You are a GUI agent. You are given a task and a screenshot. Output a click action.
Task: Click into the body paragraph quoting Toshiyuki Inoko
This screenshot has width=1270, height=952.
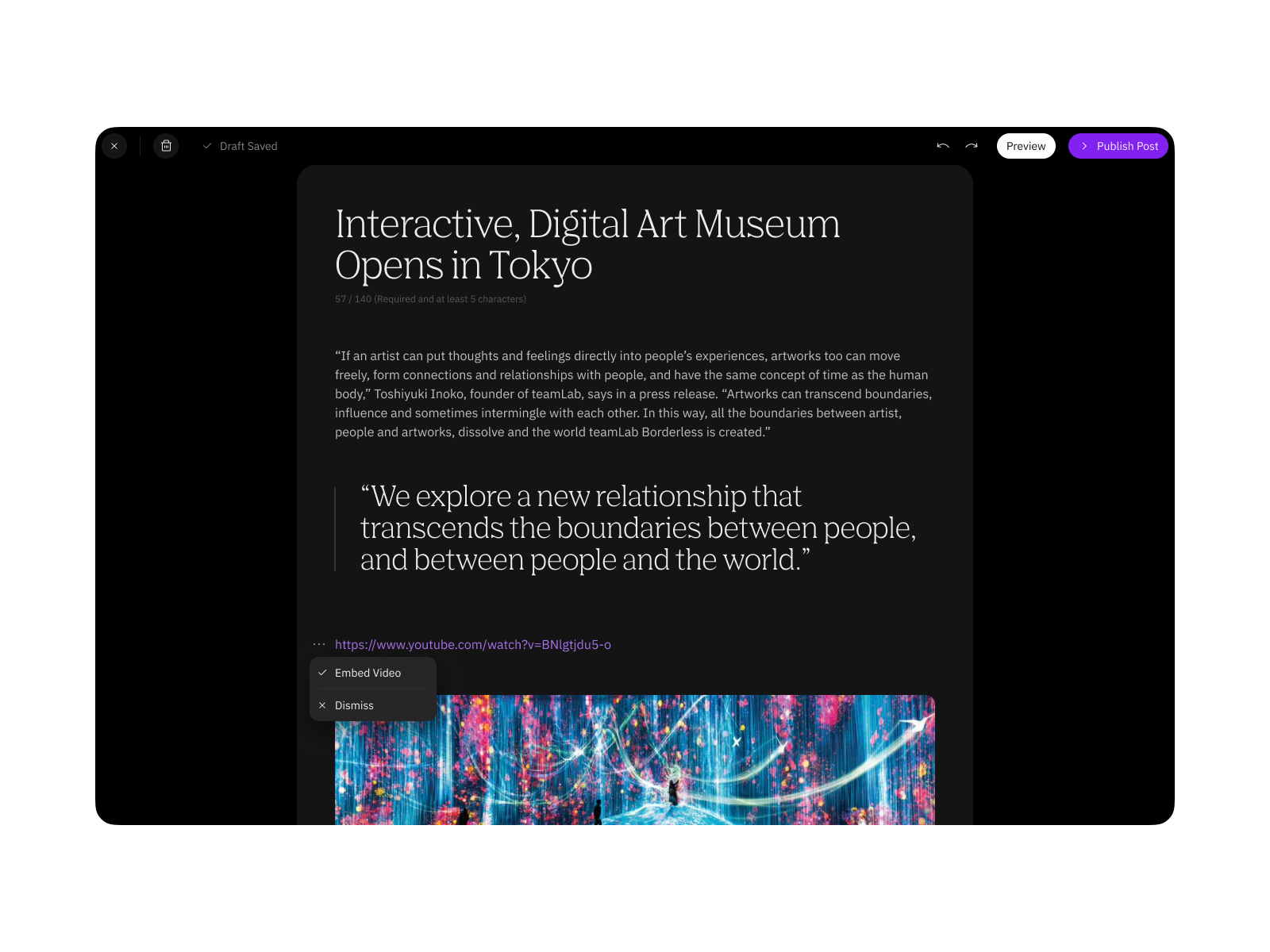click(x=633, y=394)
